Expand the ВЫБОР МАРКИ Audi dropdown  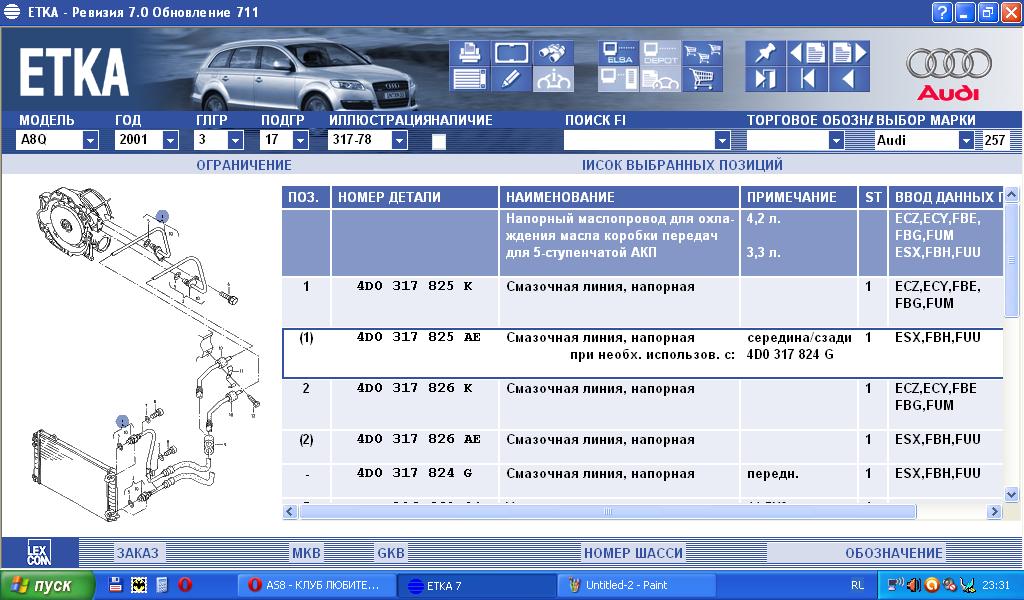pyautogui.click(x=965, y=141)
